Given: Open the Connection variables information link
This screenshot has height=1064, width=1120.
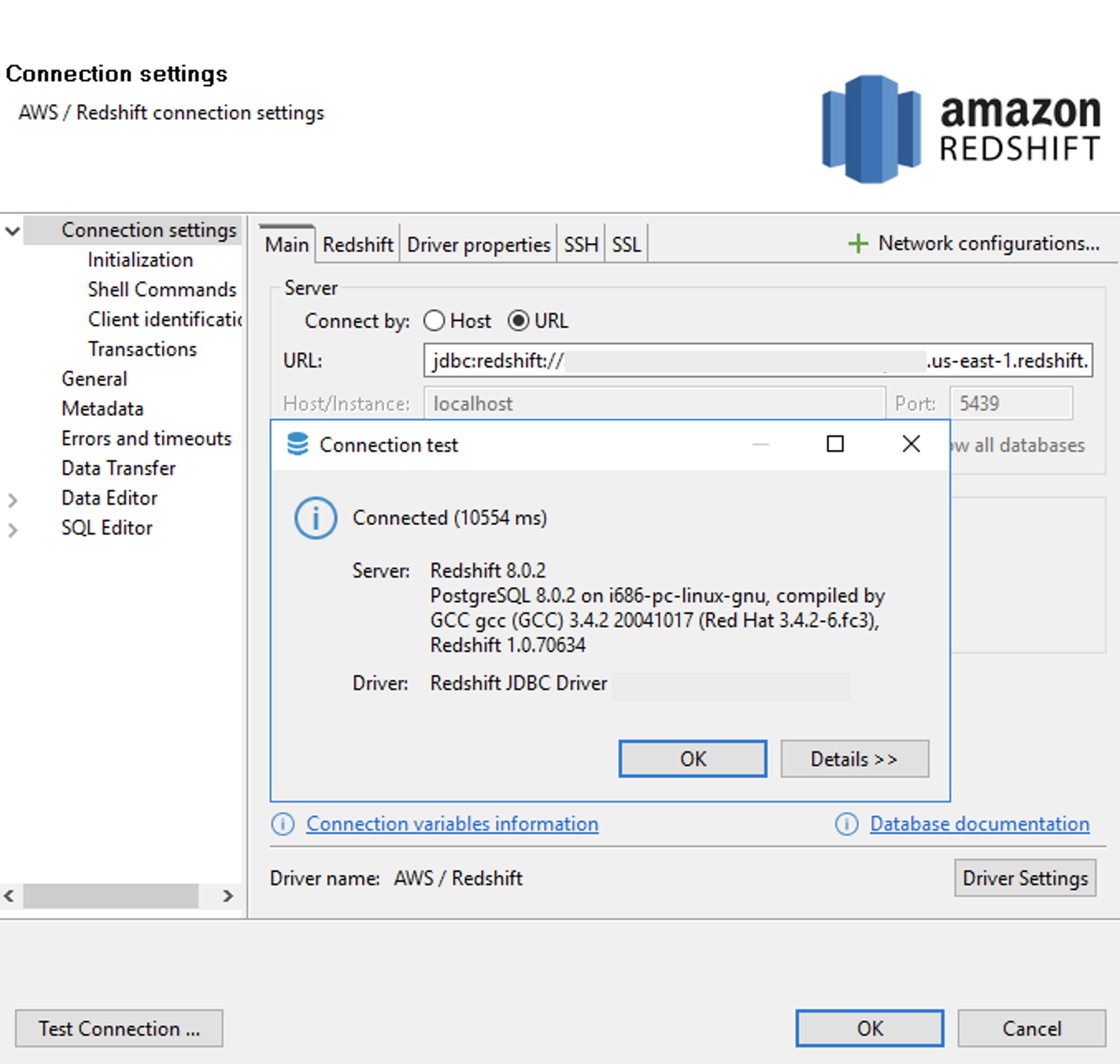Looking at the screenshot, I should click(452, 824).
